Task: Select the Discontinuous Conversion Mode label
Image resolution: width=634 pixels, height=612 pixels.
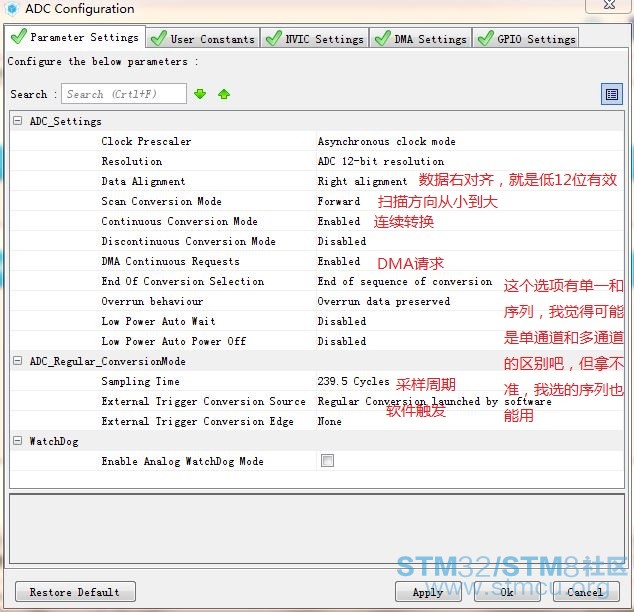Action: [188, 241]
